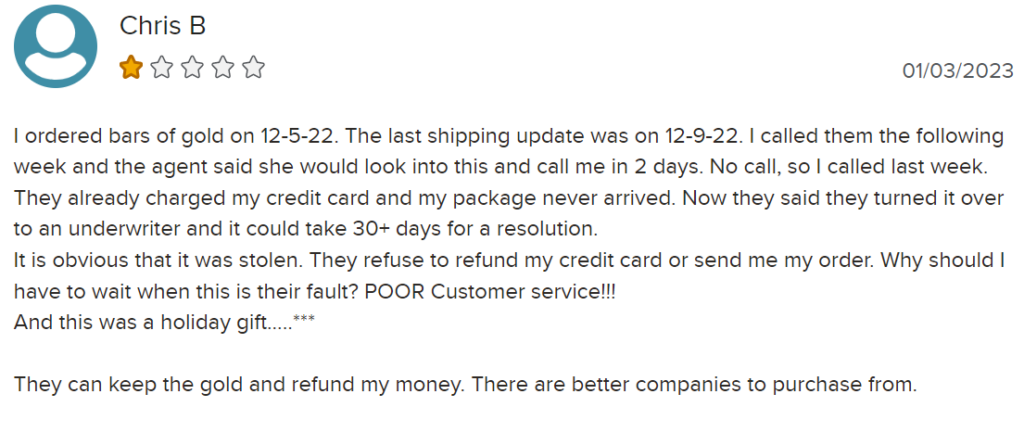Click the sentence 'It is obvious that it was stolen'
The height and width of the screenshot is (432, 1024).
coord(158,261)
